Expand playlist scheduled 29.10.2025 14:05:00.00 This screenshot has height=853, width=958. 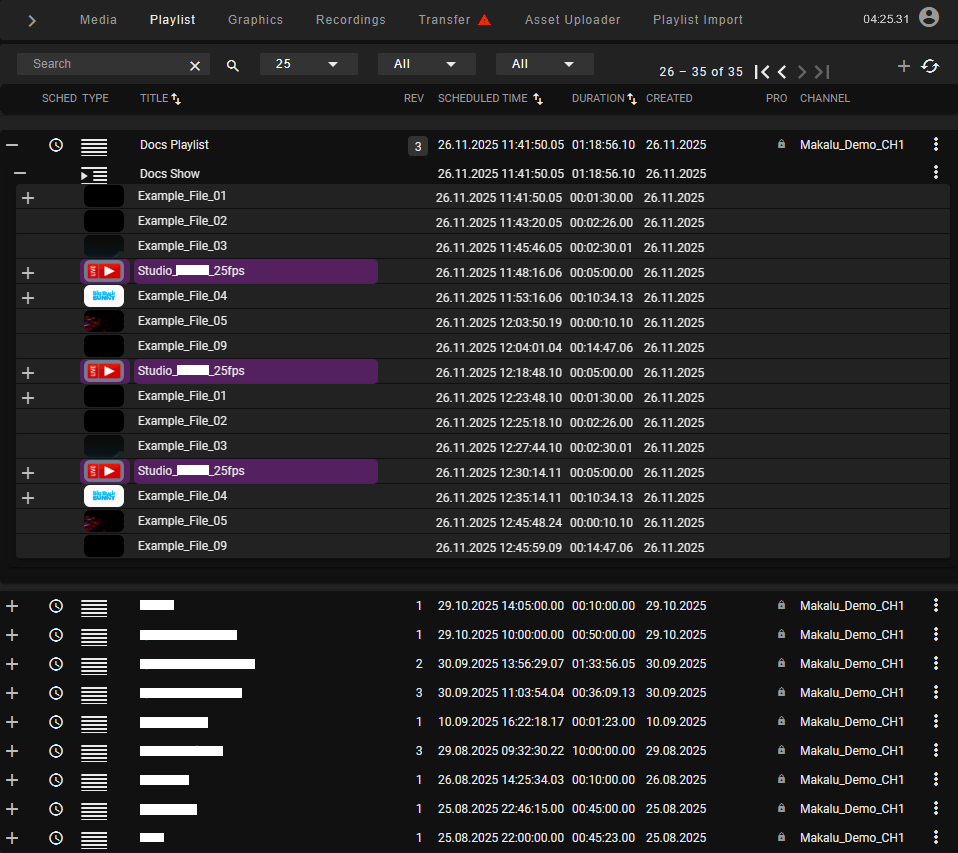[x=12, y=606]
